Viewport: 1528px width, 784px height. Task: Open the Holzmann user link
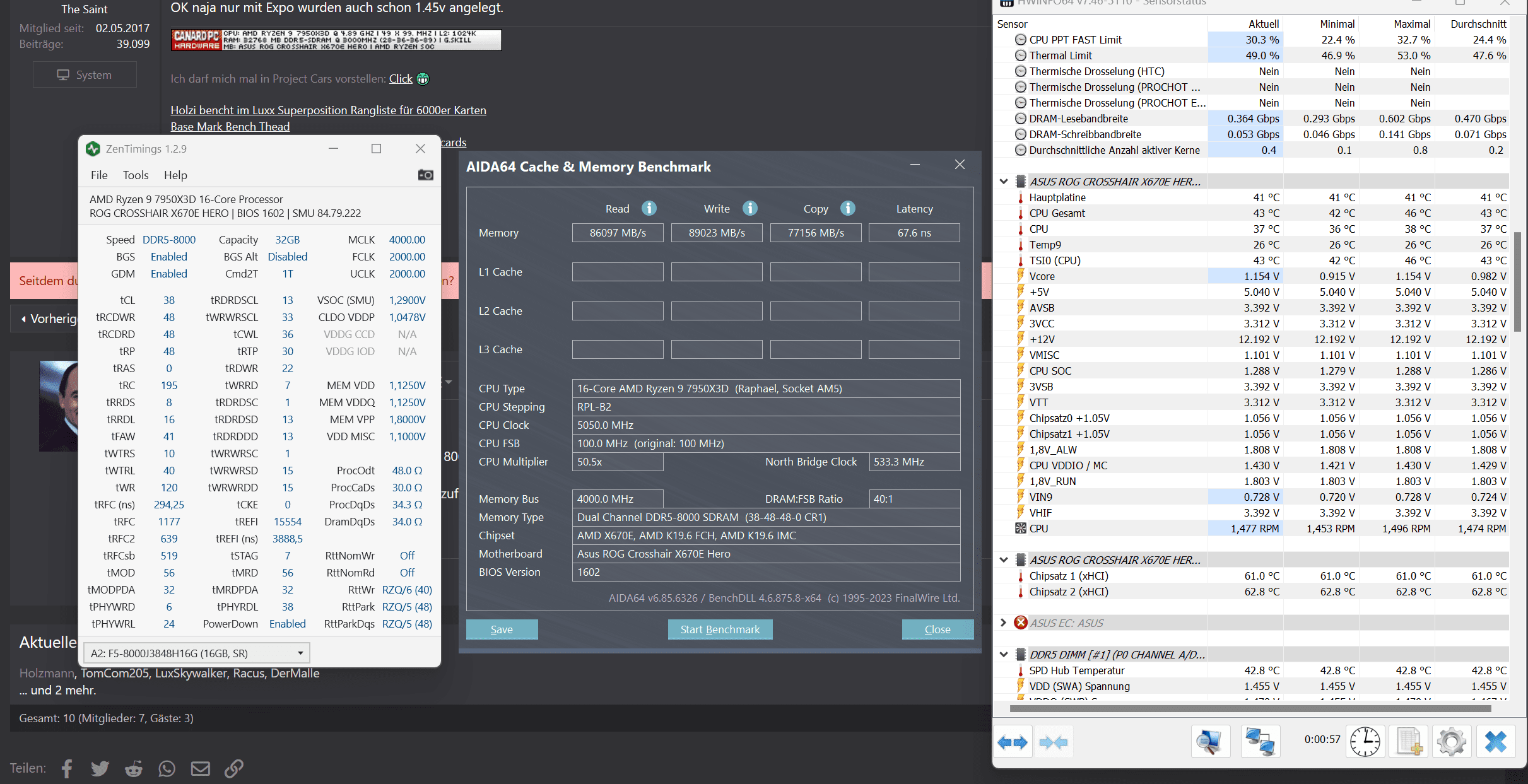click(47, 674)
